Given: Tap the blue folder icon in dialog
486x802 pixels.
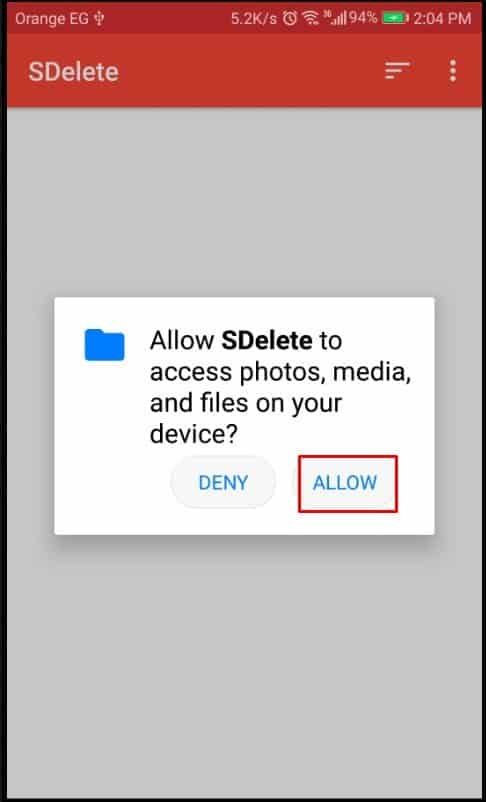Looking at the screenshot, I should coord(104,345).
